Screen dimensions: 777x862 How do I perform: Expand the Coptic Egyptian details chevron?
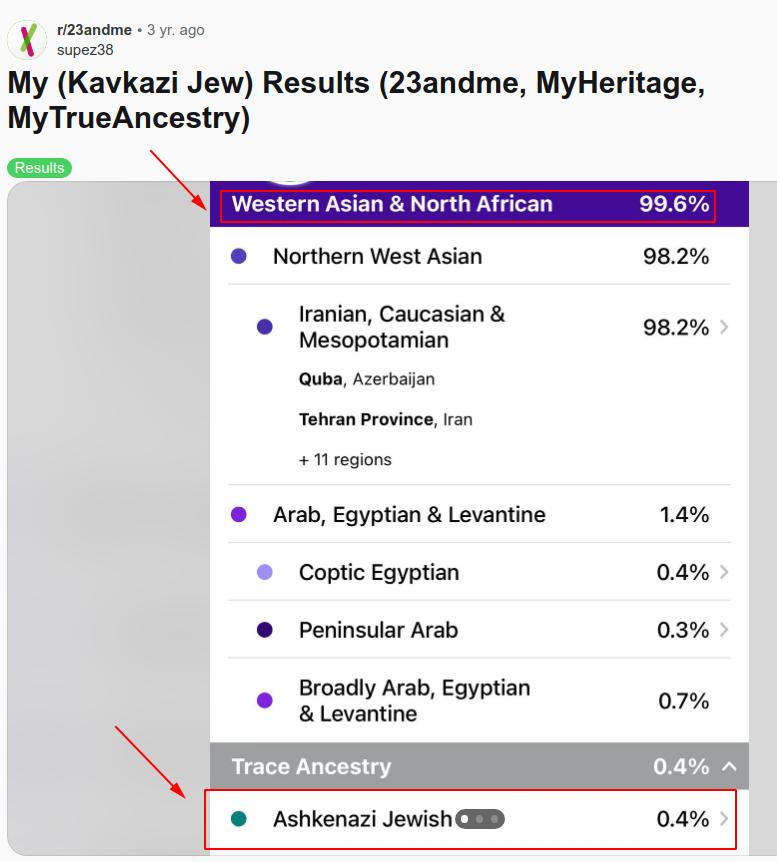coord(724,572)
